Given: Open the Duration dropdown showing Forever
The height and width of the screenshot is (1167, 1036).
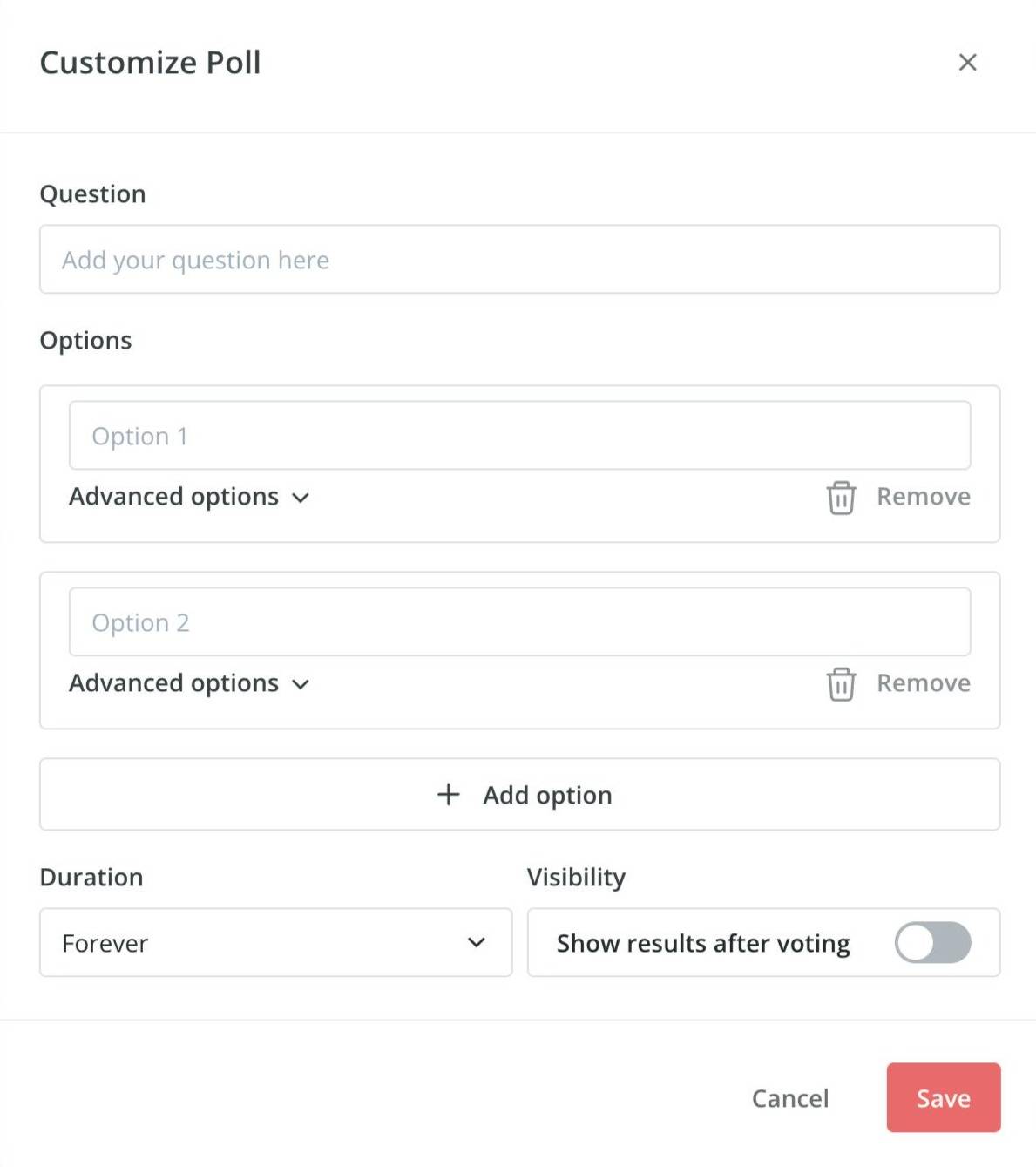Looking at the screenshot, I should tap(276, 942).
